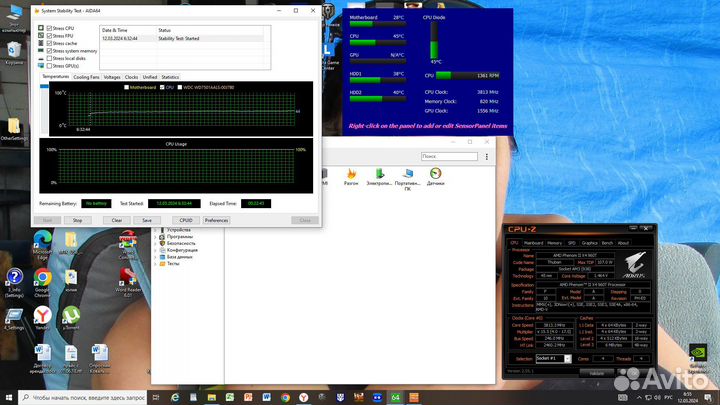
Task: Open 4_Settings desktop shortcut
Action: coord(14,320)
